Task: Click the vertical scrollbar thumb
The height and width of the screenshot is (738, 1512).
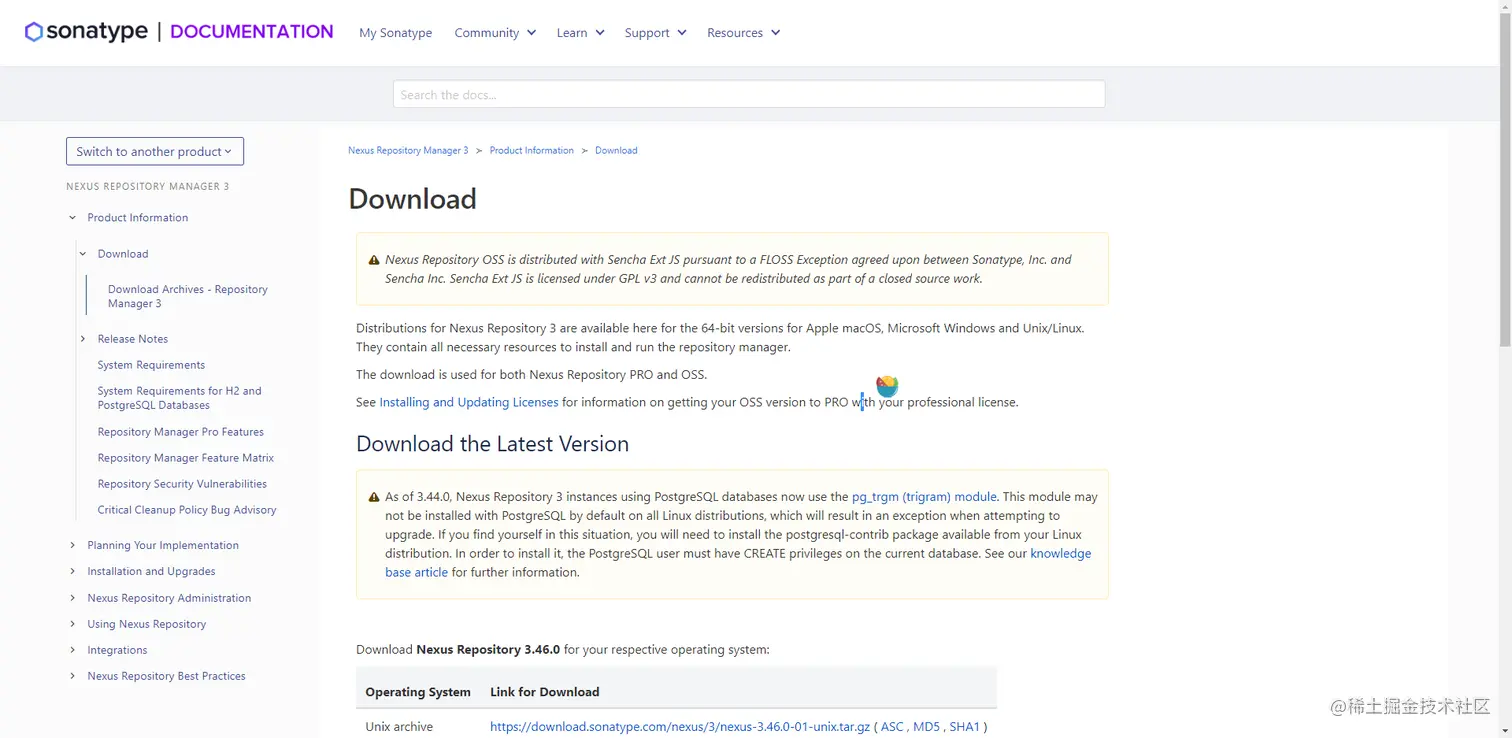Action: (x=1505, y=180)
